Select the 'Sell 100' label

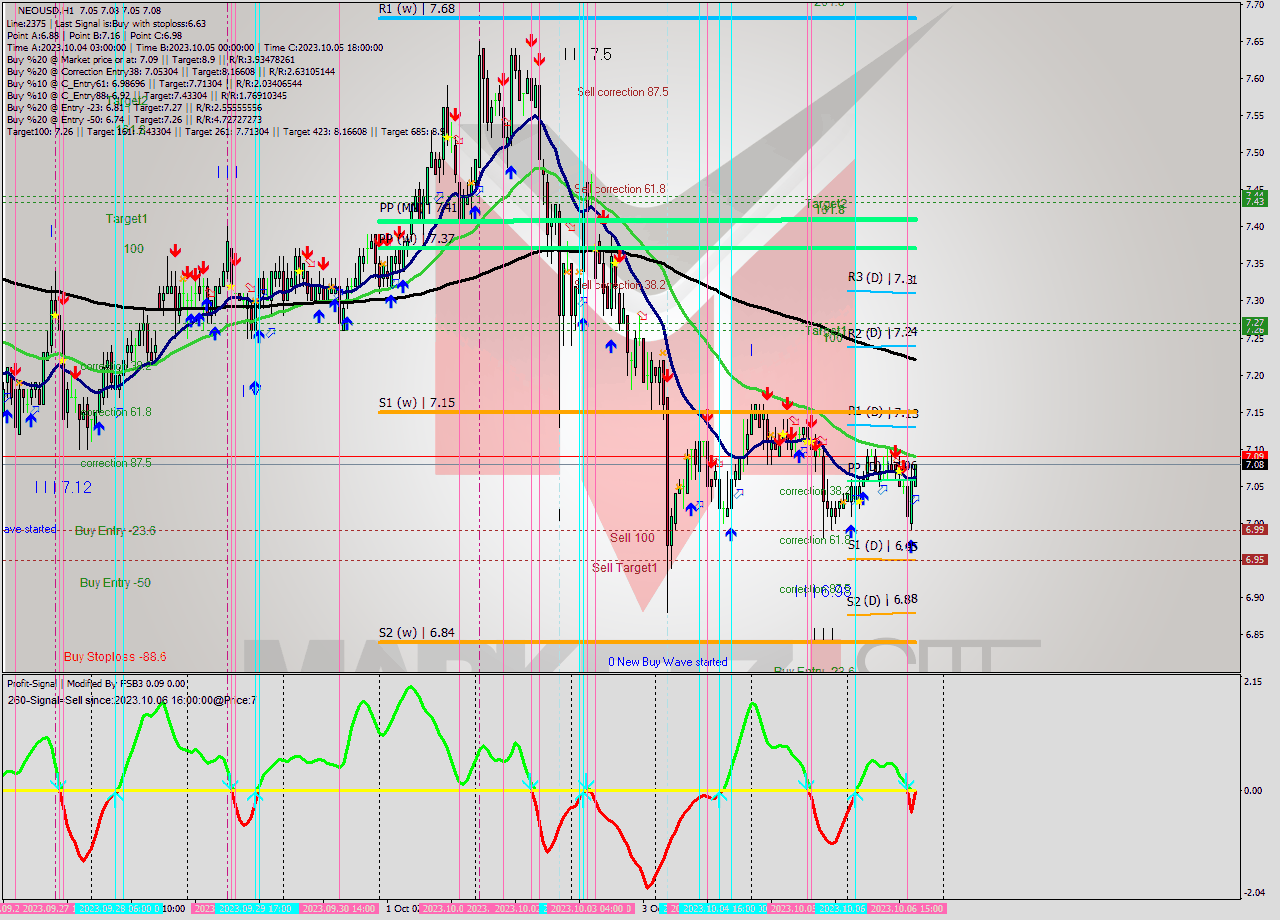pyautogui.click(x=632, y=538)
